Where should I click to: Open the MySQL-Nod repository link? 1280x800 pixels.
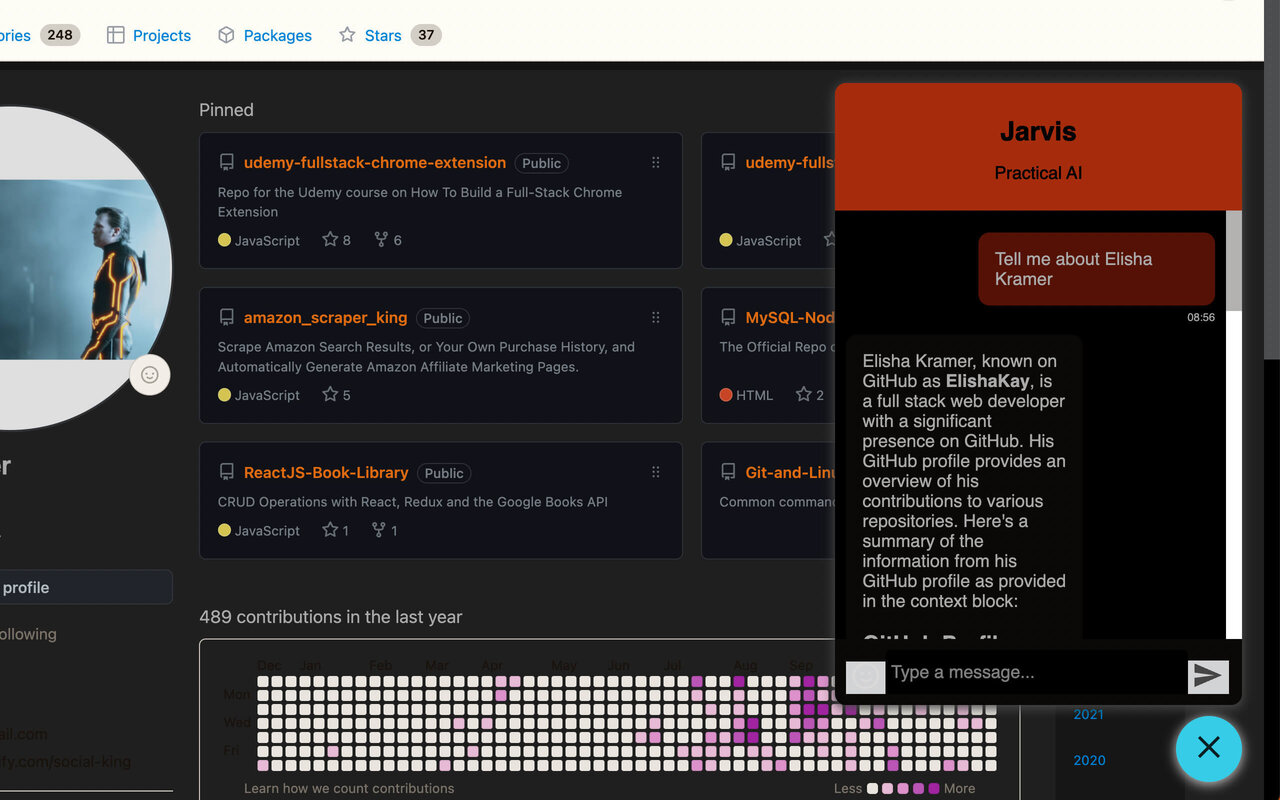pos(789,318)
